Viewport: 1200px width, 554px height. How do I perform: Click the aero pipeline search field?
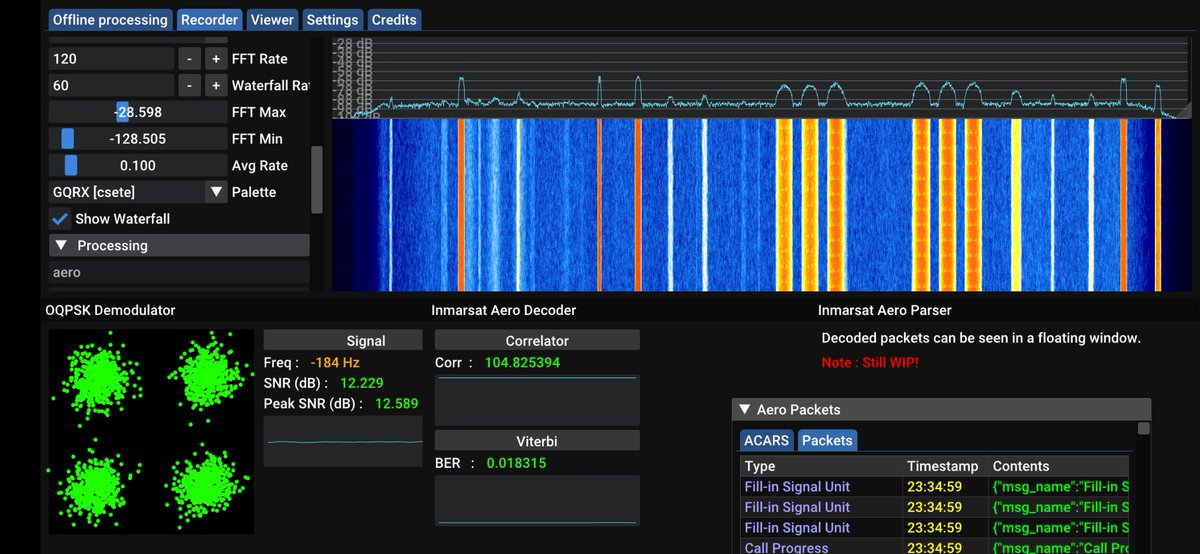[x=179, y=272]
